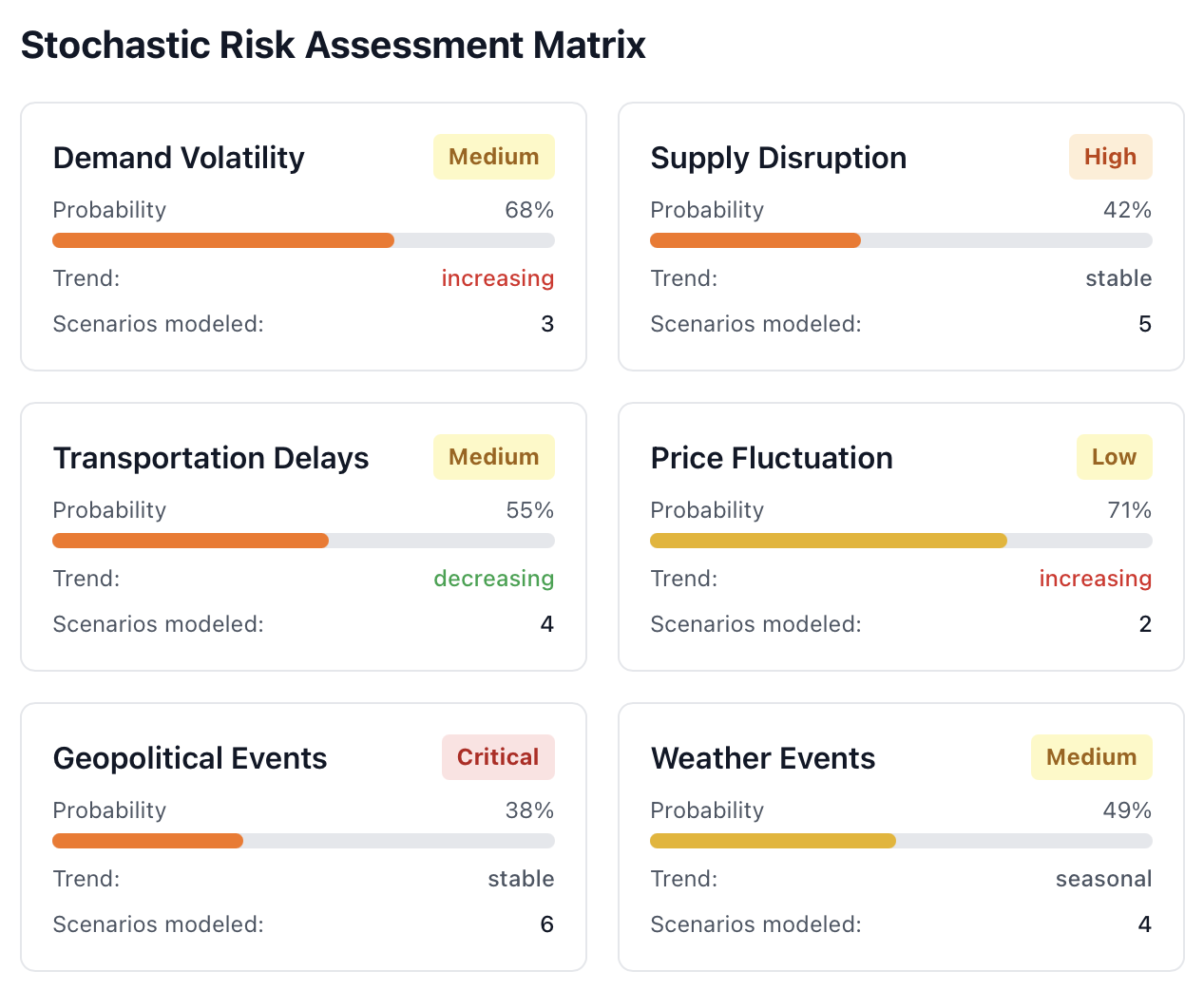Click the Price Fluctuation probability bar
The height and width of the screenshot is (990, 1204).
[x=900, y=541]
